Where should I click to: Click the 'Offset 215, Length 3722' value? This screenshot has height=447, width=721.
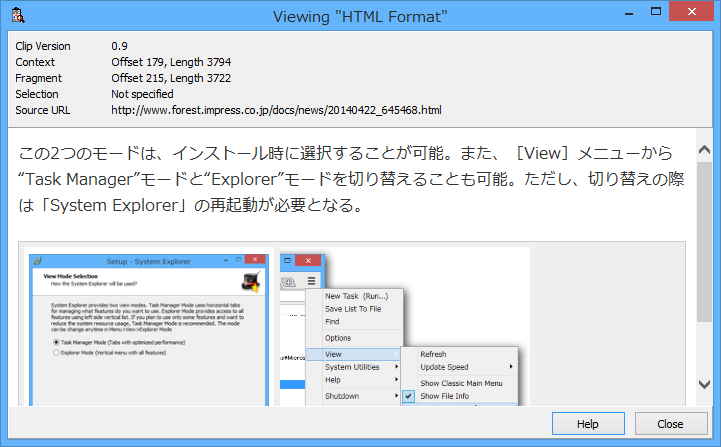pyautogui.click(x=171, y=78)
